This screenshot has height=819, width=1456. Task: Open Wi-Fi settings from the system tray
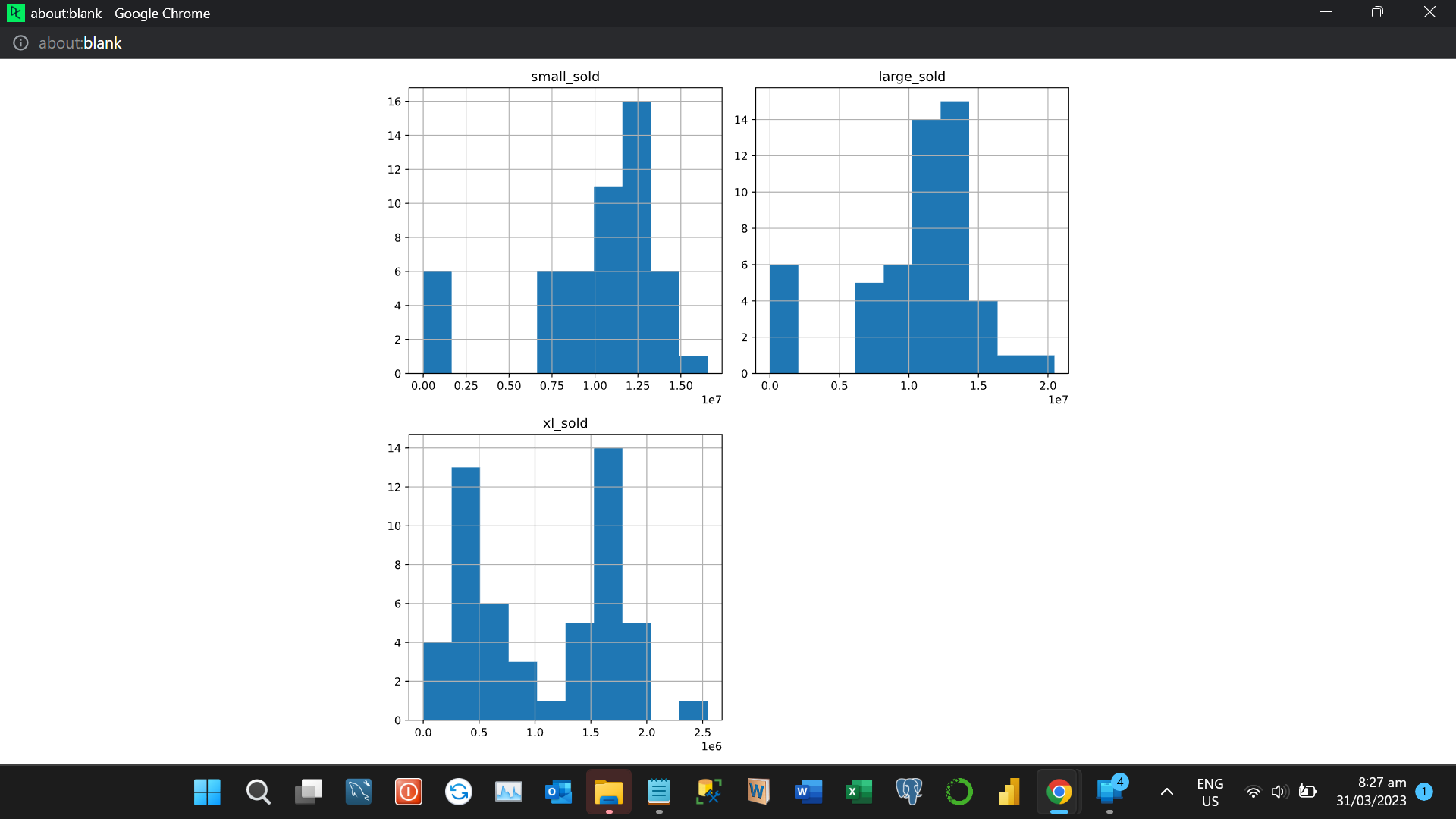(x=1253, y=792)
